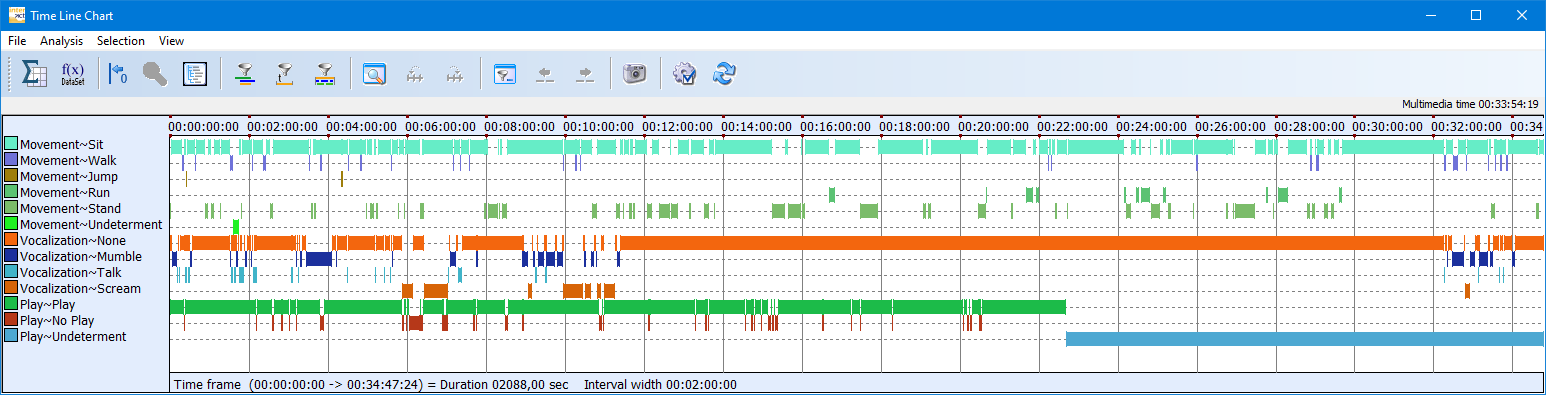
Task: Open the File menu
Action: 17,41
